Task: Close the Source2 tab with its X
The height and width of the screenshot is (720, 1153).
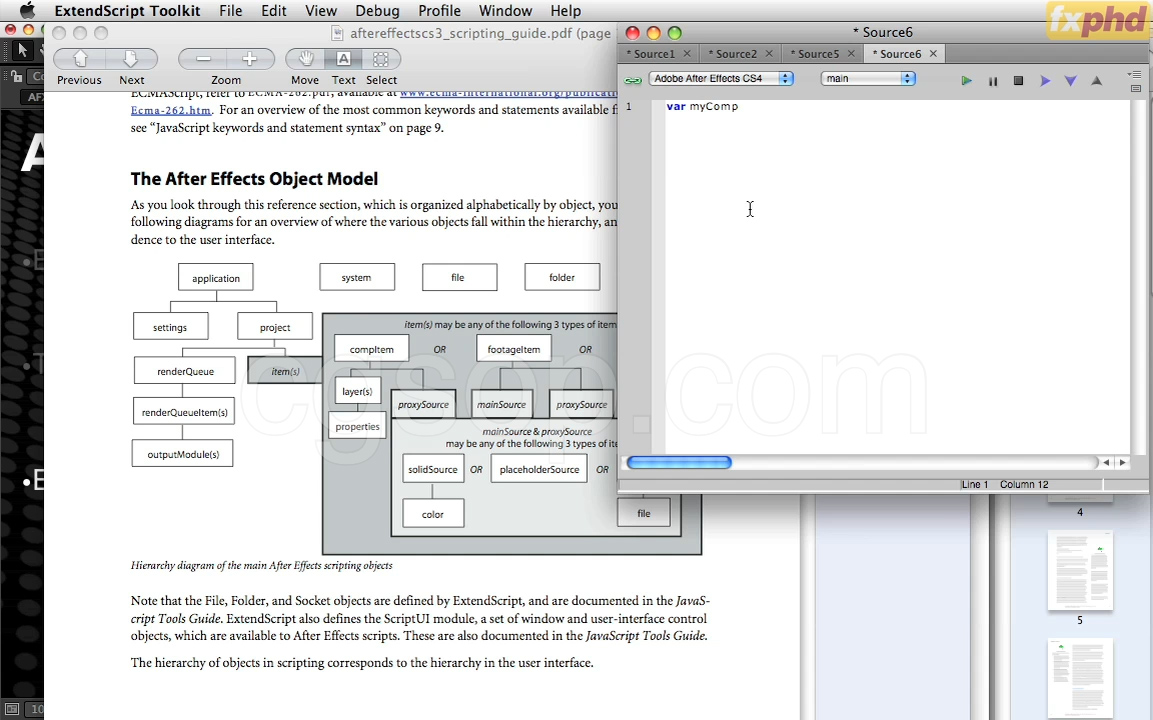Action: point(769,54)
